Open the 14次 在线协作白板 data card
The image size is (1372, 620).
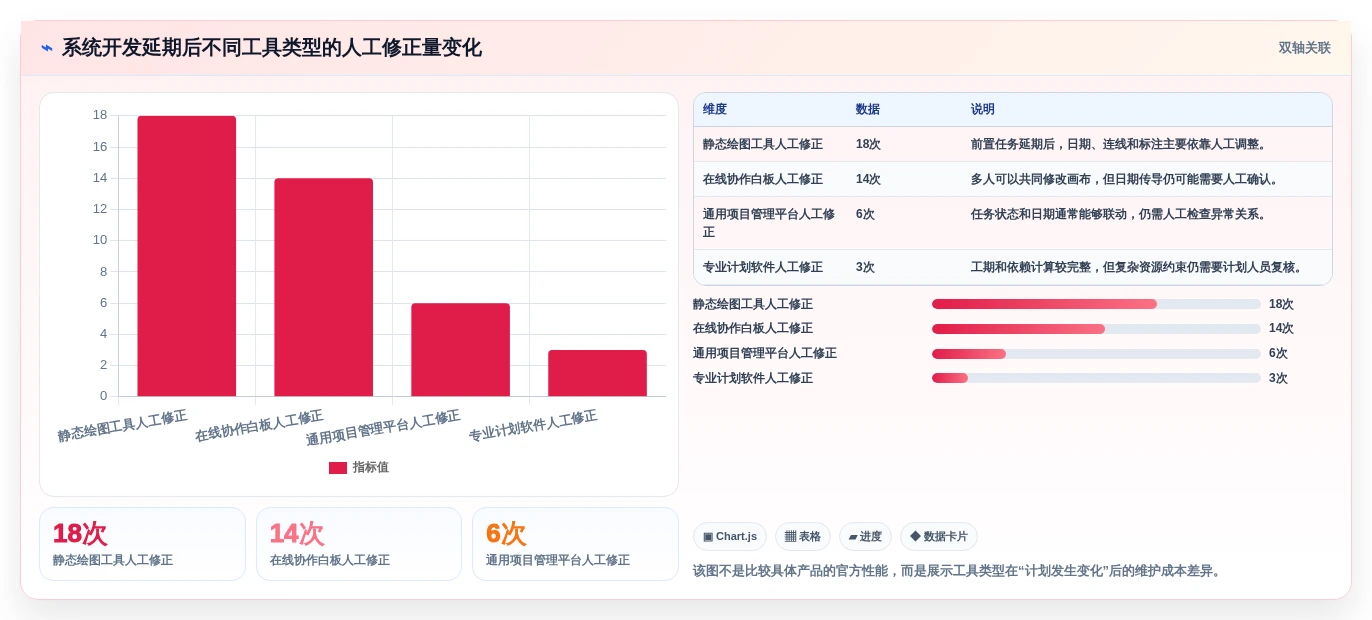click(359, 544)
